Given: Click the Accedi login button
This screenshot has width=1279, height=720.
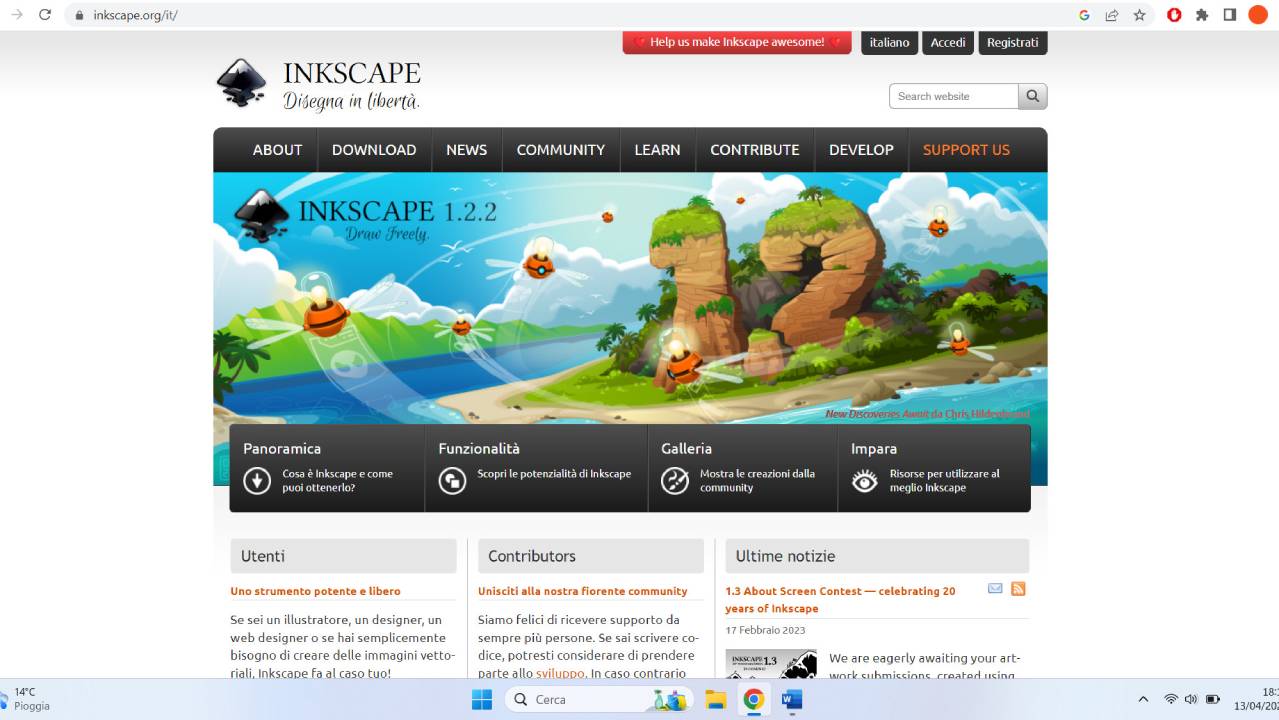Looking at the screenshot, I should click(x=948, y=42).
